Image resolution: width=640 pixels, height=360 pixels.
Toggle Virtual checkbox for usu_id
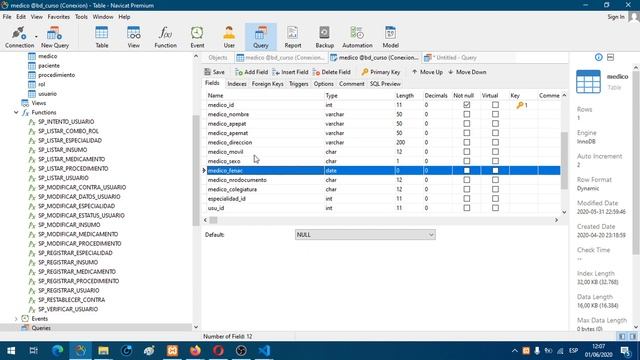495,208
